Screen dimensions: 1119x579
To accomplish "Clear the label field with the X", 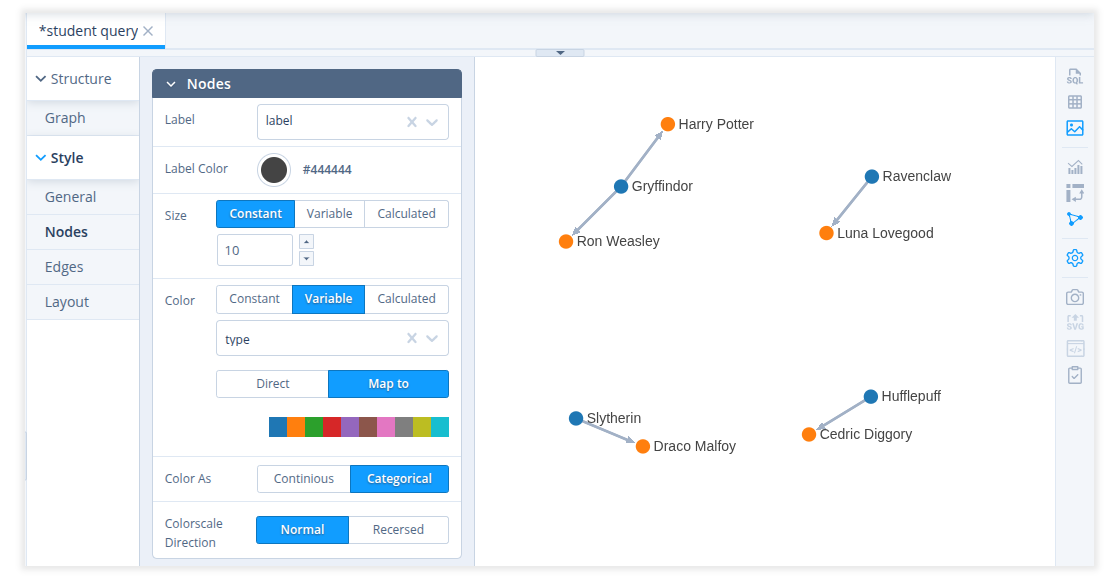I will coord(410,120).
